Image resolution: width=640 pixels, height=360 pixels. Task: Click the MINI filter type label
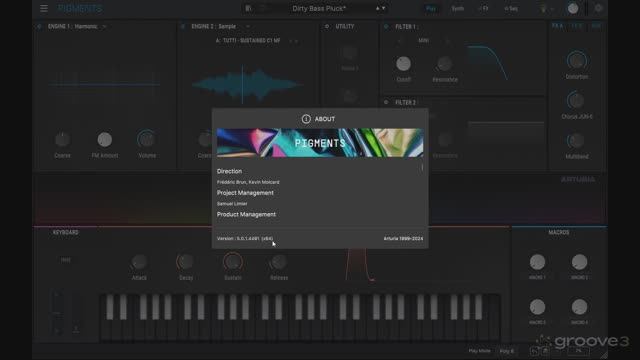tap(423, 41)
